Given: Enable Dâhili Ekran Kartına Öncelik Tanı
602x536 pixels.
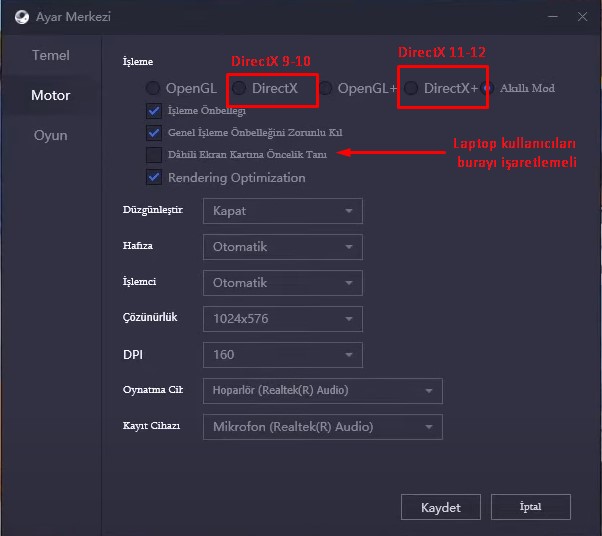Looking at the screenshot, I should click(x=154, y=155).
